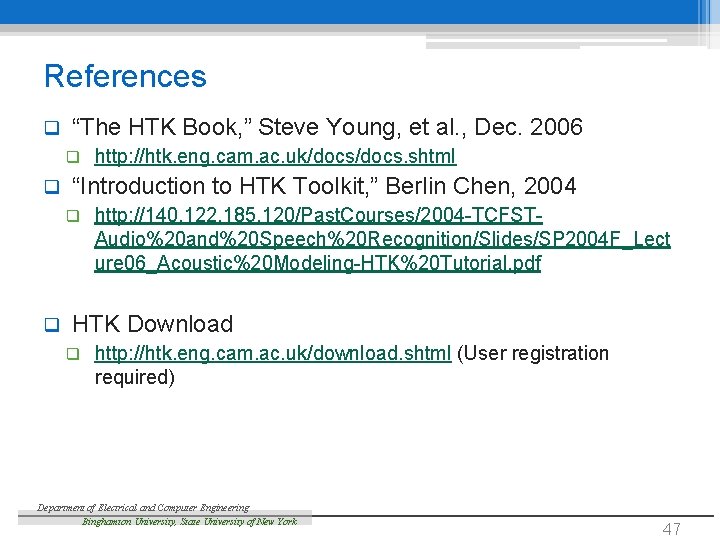Click the square bullet beside 'HTK Download'
The height and width of the screenshot is (540, 720).
coord(52,325)
